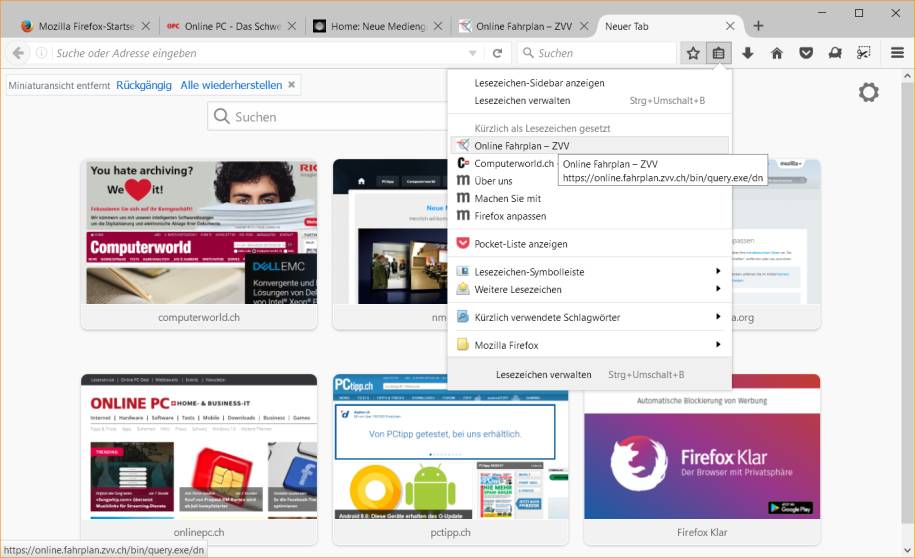Click Alle wiederherstellen link

click(231, 85)
